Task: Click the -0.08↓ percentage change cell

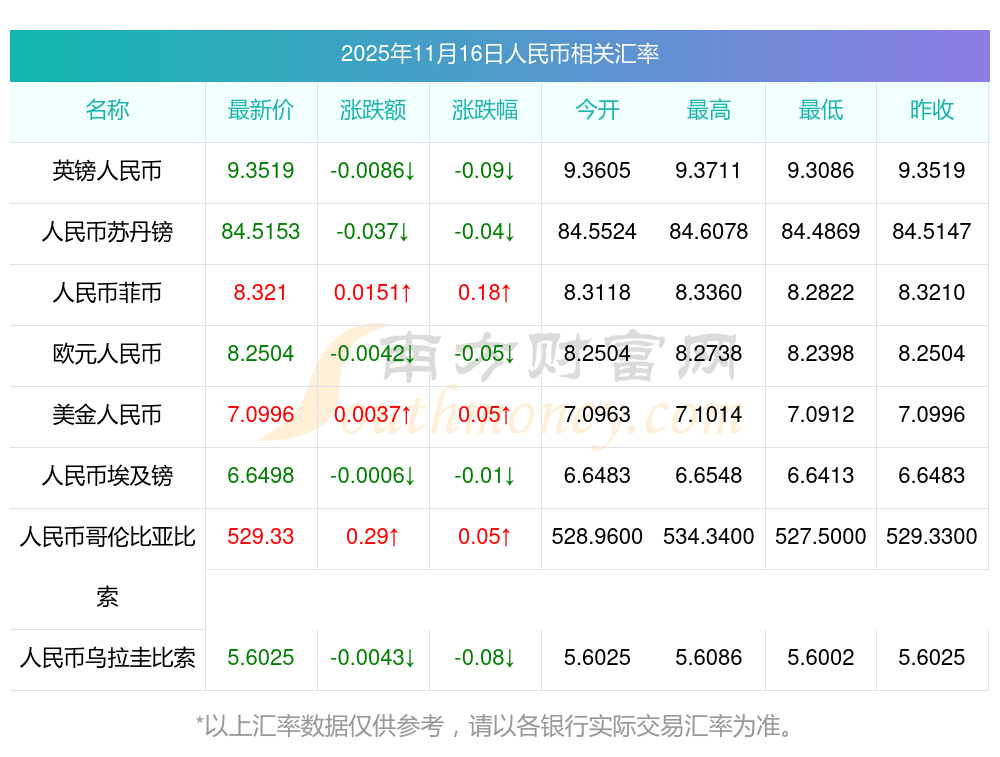Action: (x=485, y=658)
